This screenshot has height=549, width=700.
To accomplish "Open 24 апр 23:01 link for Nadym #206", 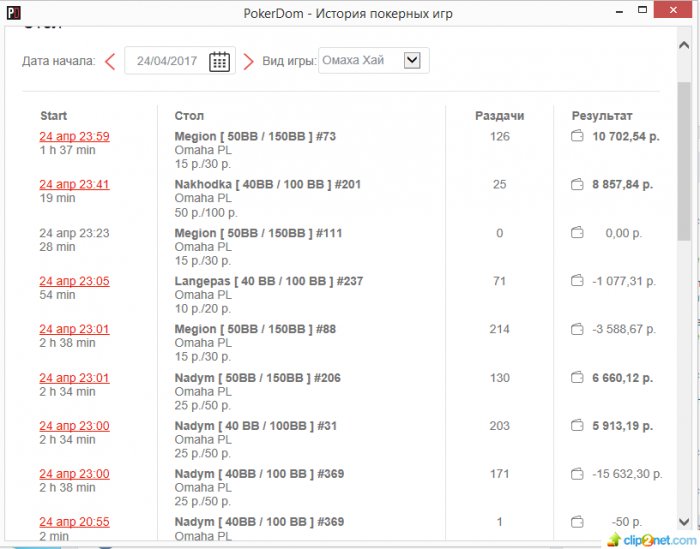I will click(x=74, y=378).
